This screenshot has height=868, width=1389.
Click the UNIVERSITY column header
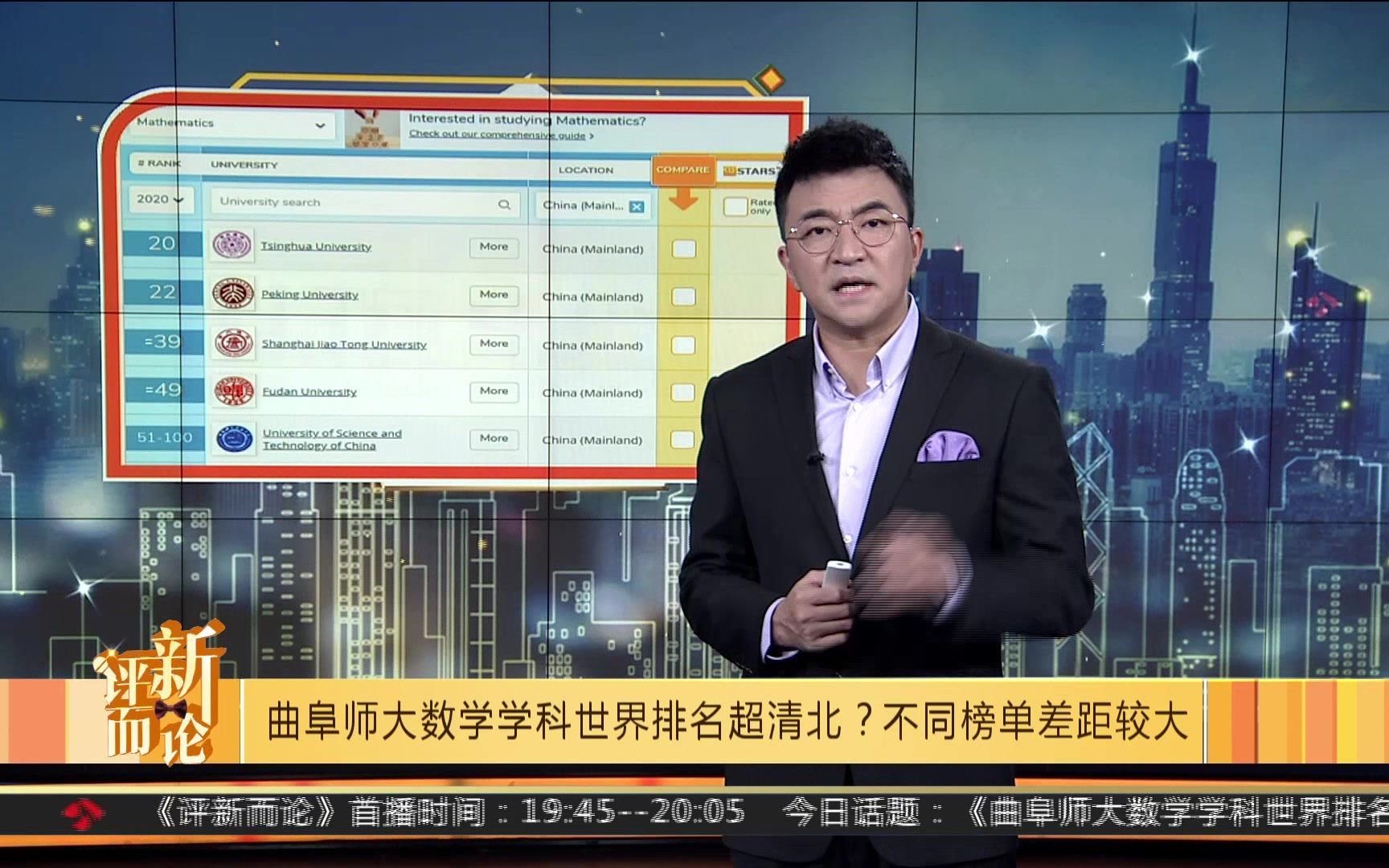[x=244, y=165]
